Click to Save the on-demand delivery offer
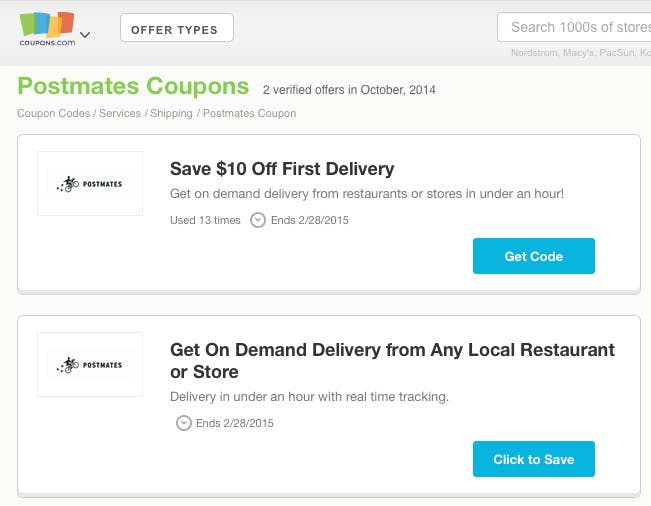This screenshot has height=506, width=651. pyautogui.click(x=534, y=459)
